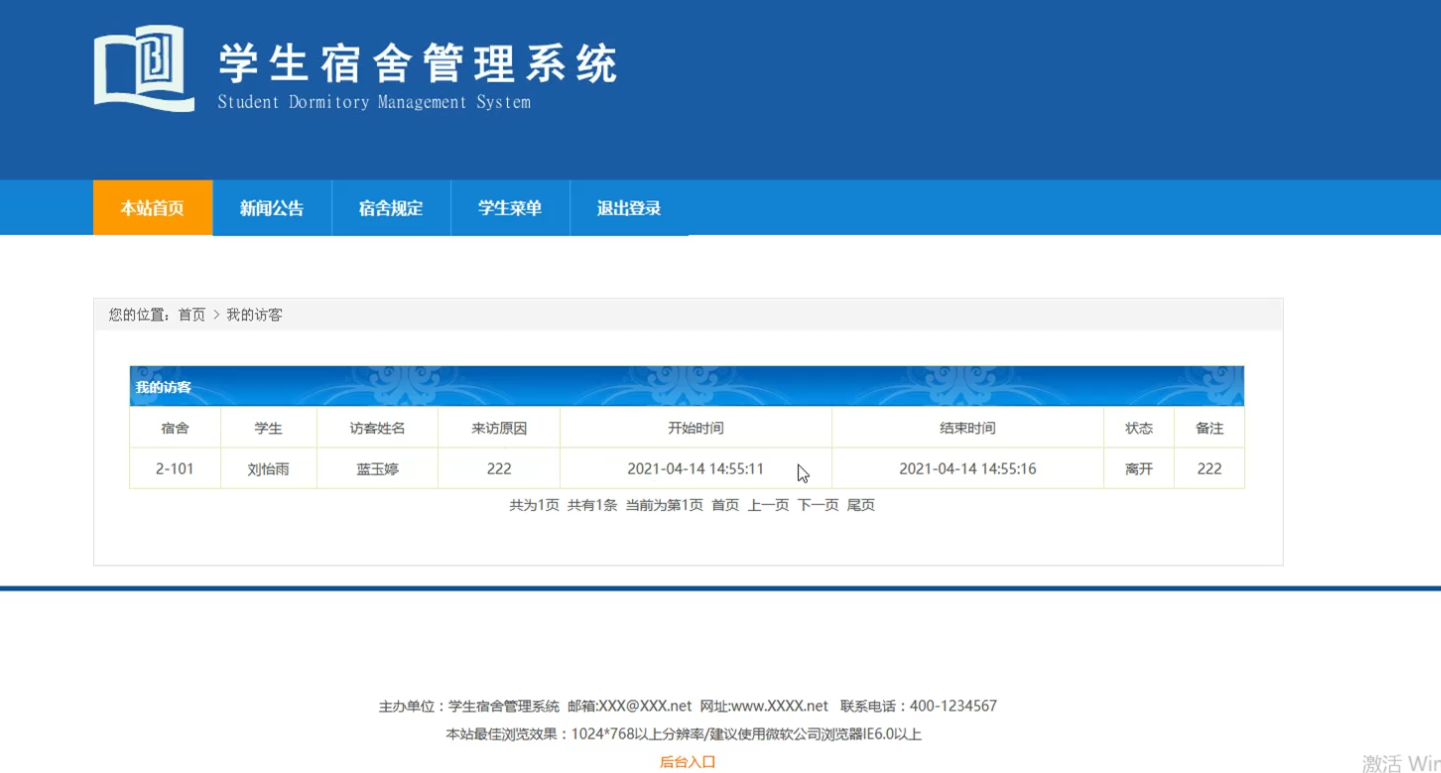Image resolution: width=1441 pixels, height=773 pixels.
Task: Open the 学生菜单 menu
Action: pyautogui.click(x=510, y=208)
